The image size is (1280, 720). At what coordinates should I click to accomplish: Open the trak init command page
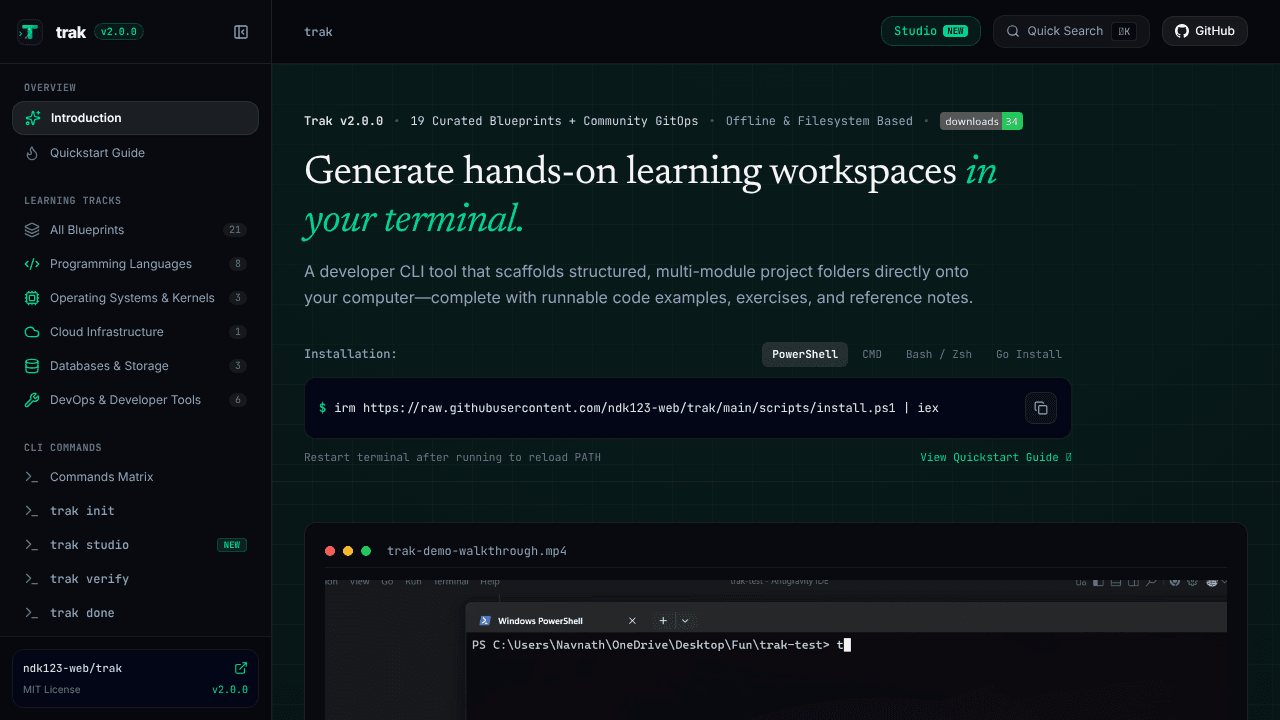click(x=135, y=511)
